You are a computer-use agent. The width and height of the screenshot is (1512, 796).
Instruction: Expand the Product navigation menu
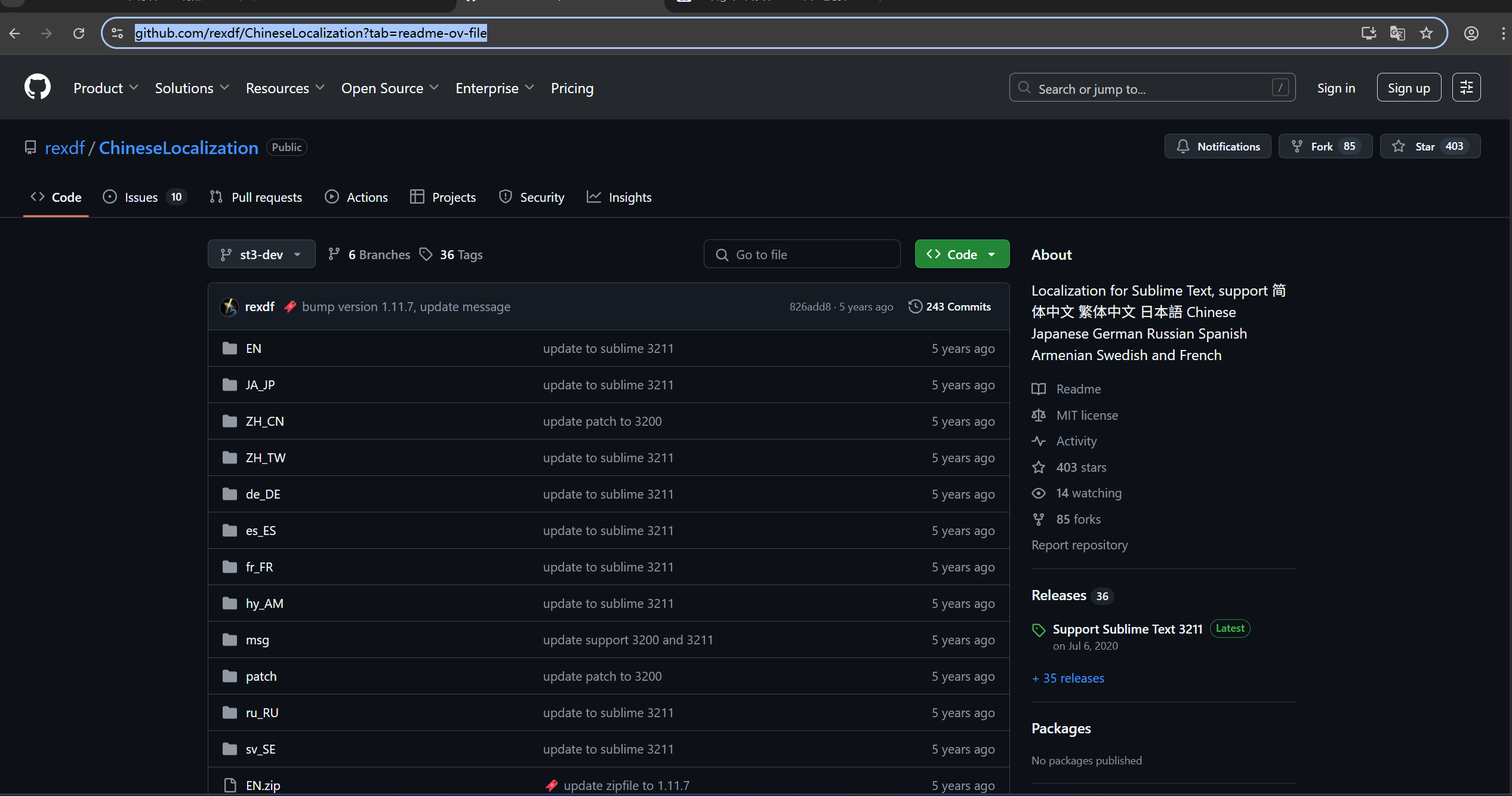point(106,88)
